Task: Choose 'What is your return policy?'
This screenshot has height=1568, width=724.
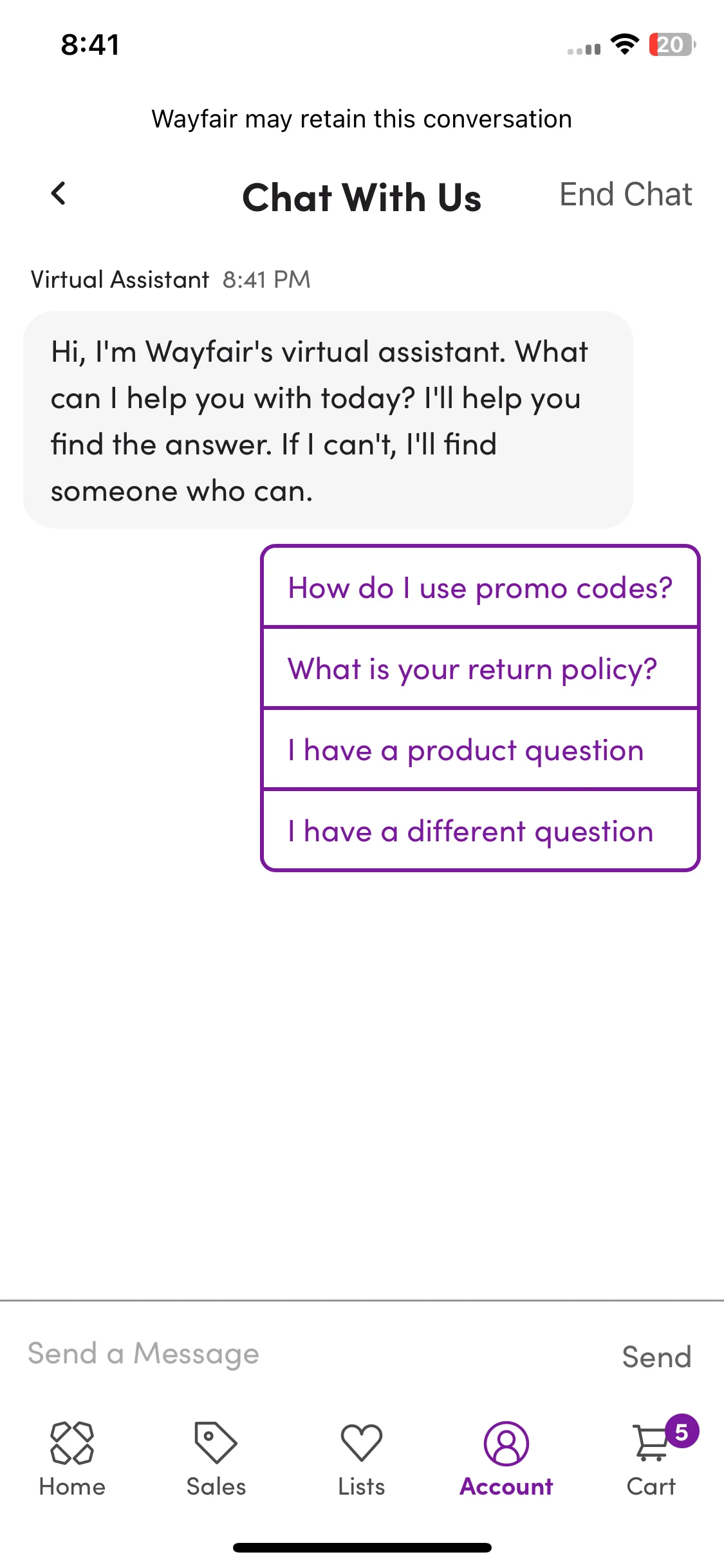Action: pyautogui.click(x=480, y=668)
